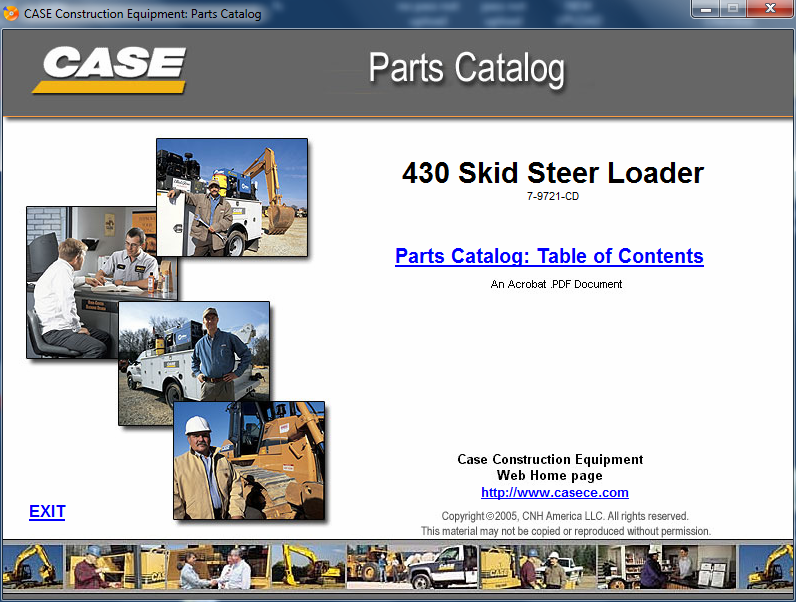
Task: Click the CASE logo in header
Action: [110, 70]
